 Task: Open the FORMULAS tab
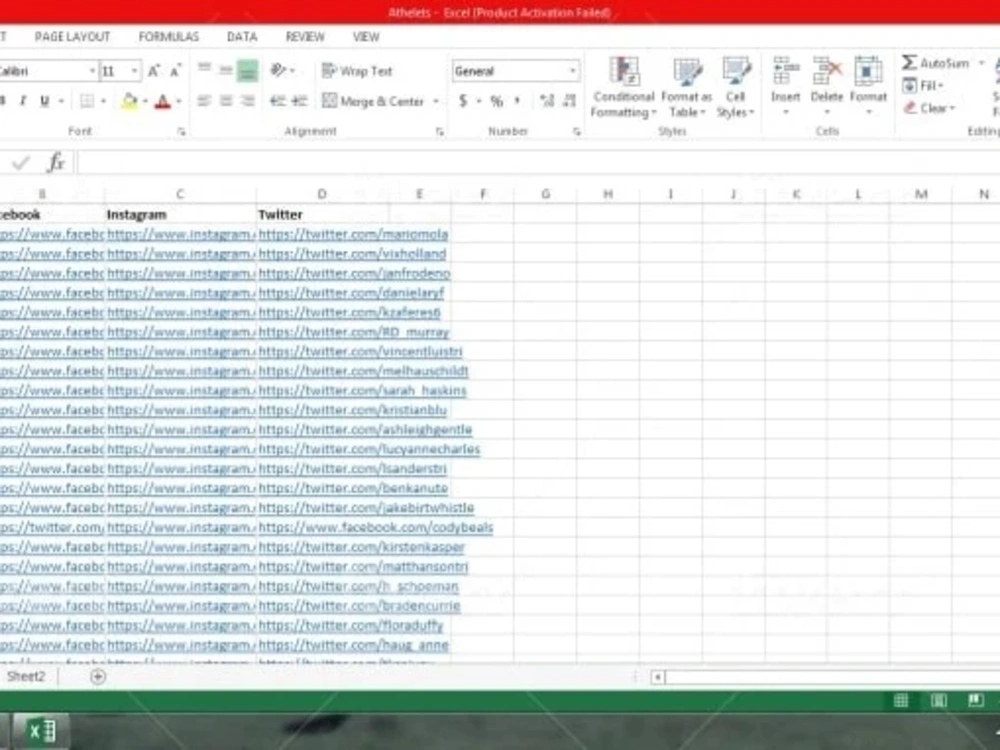168,37
